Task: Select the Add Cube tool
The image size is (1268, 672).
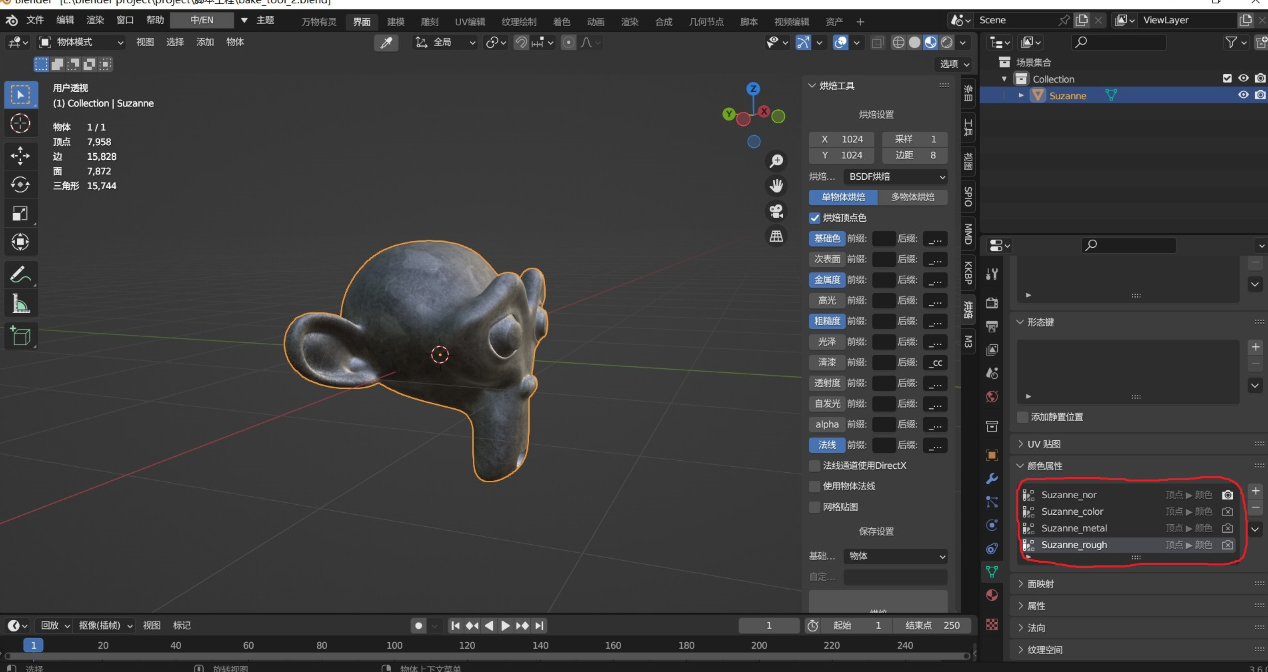Action: tap(20, 335)
